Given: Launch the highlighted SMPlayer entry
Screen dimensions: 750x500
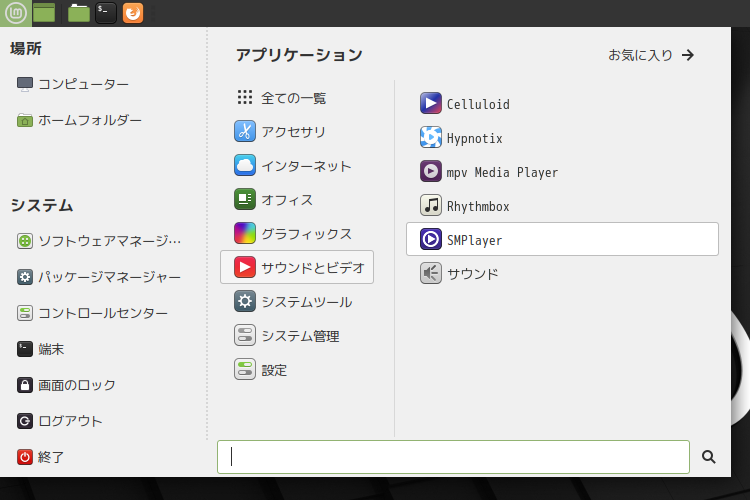Looking at the screenshot, I should pos(562,239).
